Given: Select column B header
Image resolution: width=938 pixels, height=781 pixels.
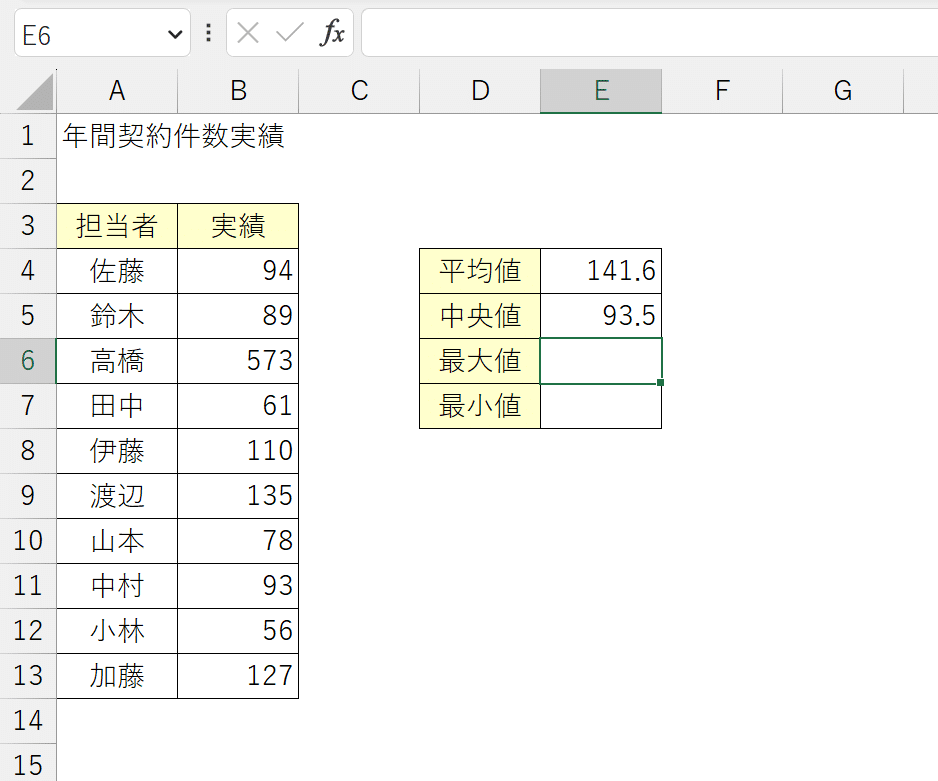Looking at the screenshot, I should click(x=238, y=91).
